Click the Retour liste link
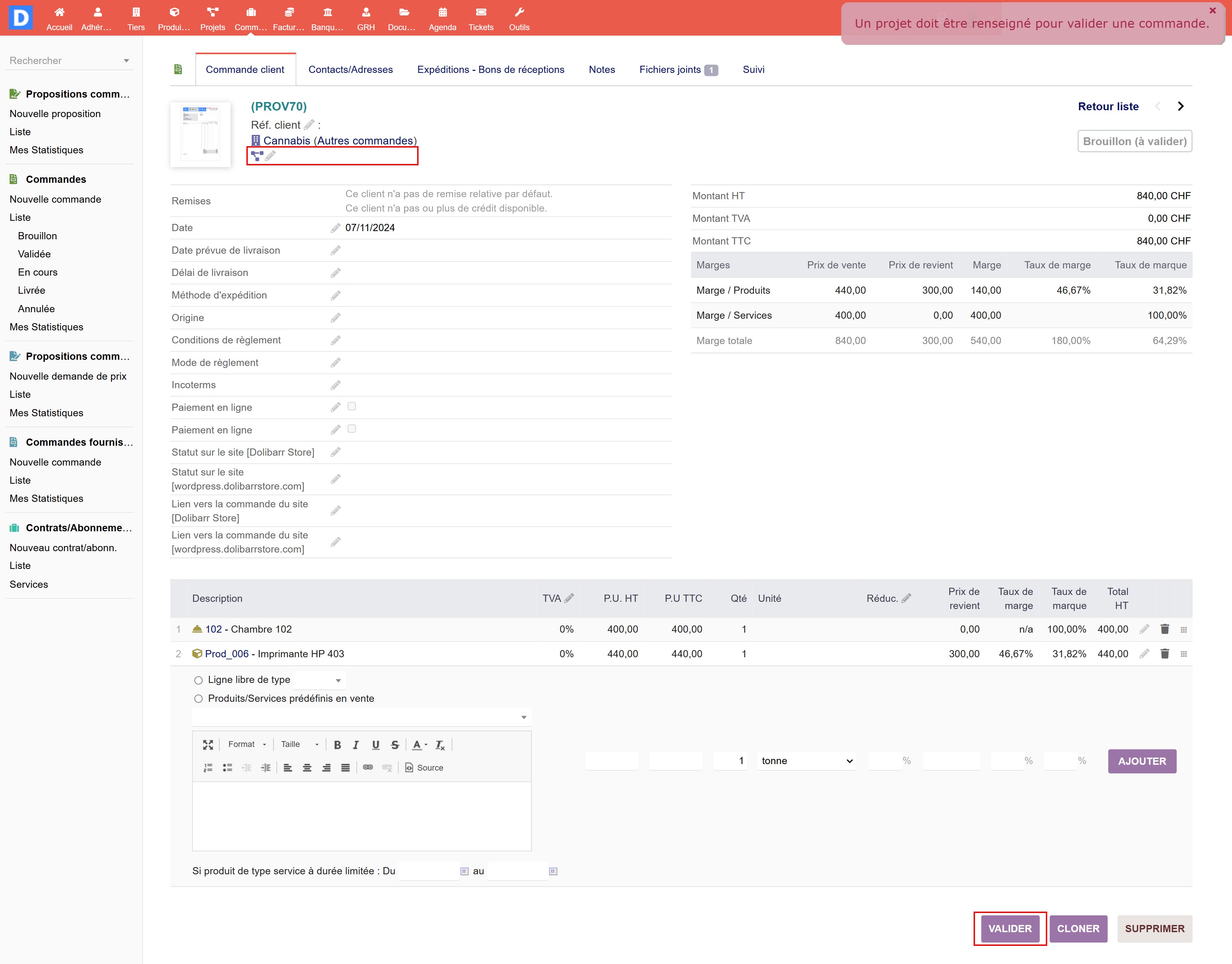Screen dimensions: 1232x964 click(x=1107, y=107)
